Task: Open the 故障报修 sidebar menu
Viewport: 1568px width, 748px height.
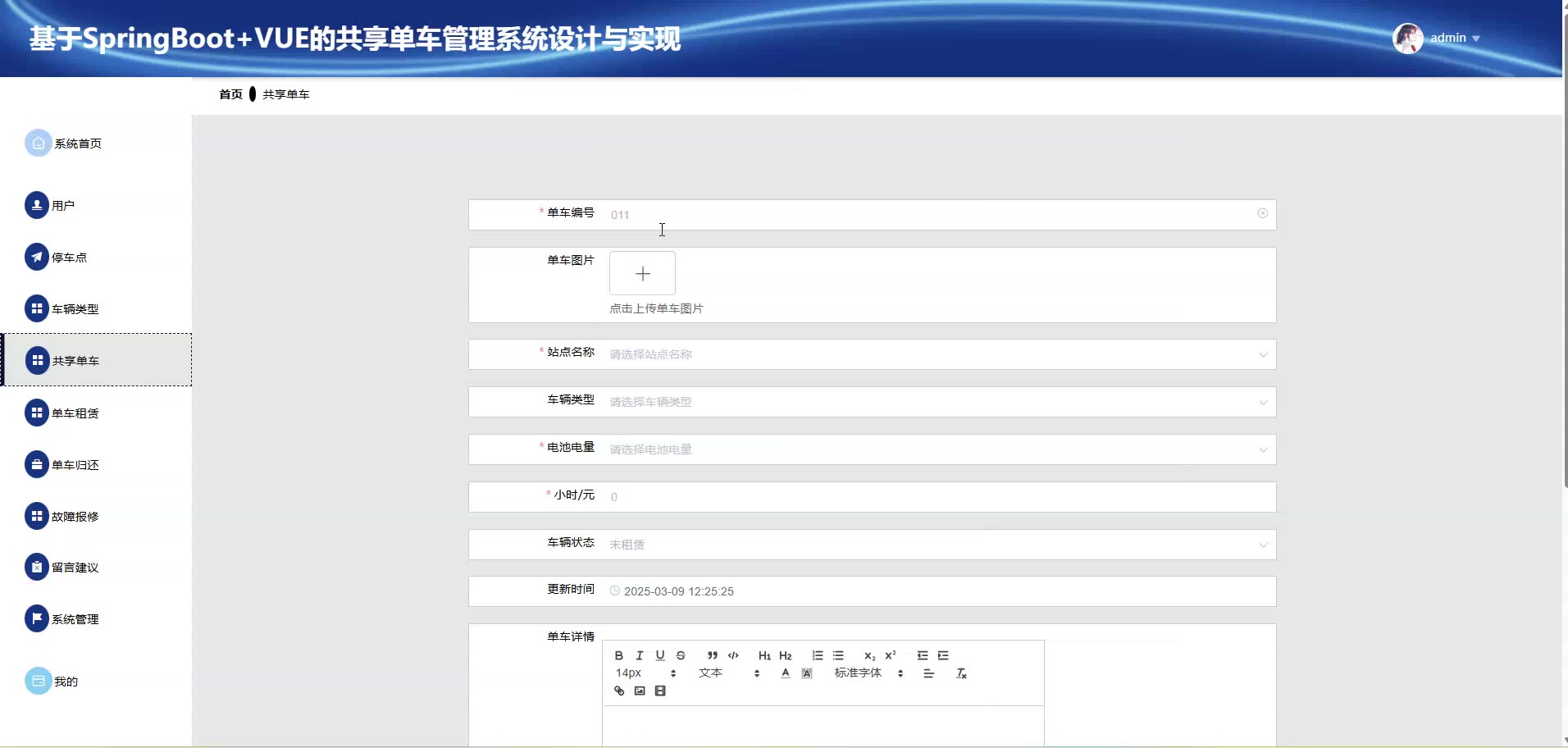Action: (96, 516)
